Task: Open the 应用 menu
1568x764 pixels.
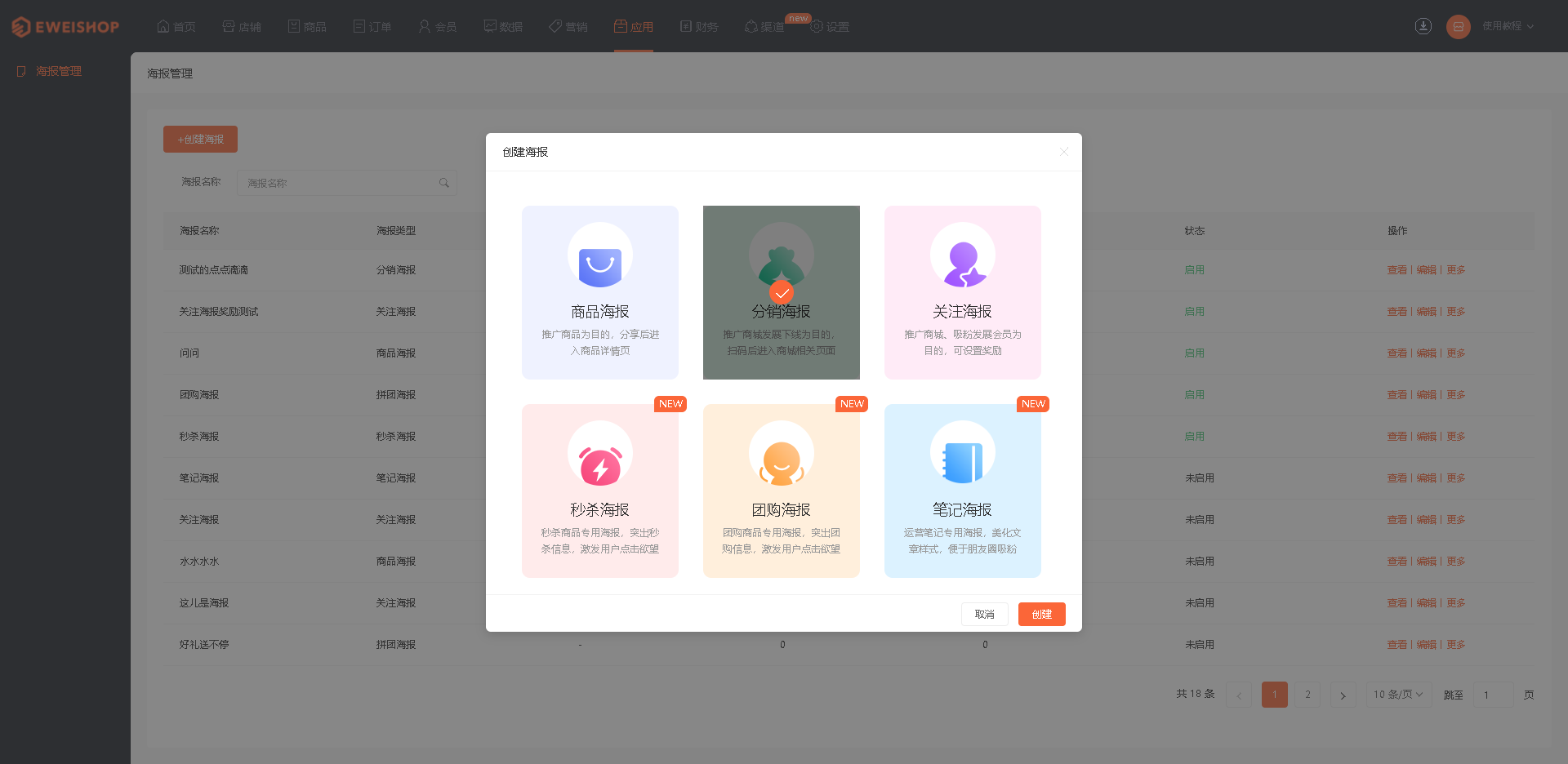Action: (x=634, y=27)
